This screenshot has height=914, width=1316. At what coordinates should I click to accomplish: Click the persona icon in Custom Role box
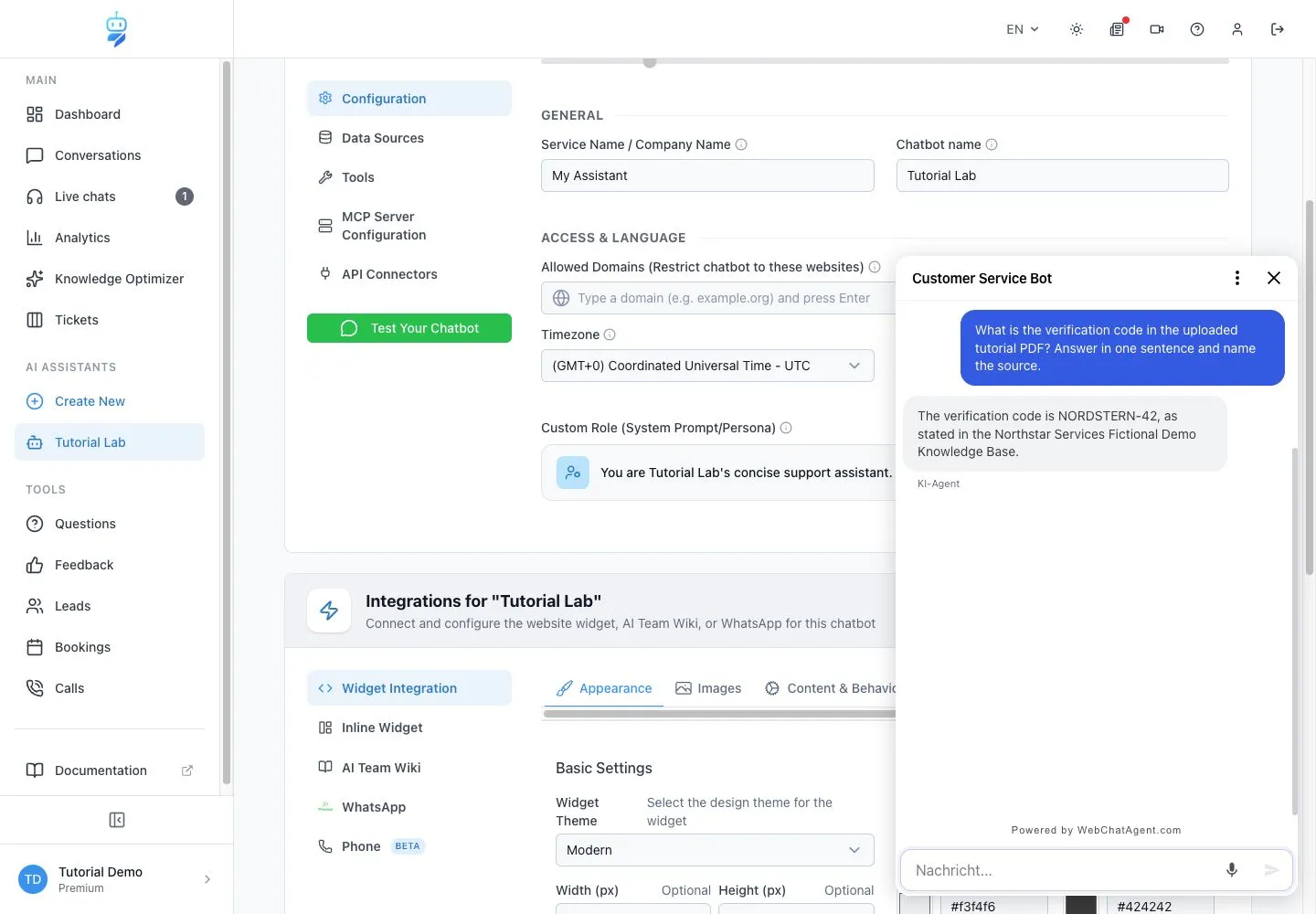pyautogui.click(x=573, y=473)
